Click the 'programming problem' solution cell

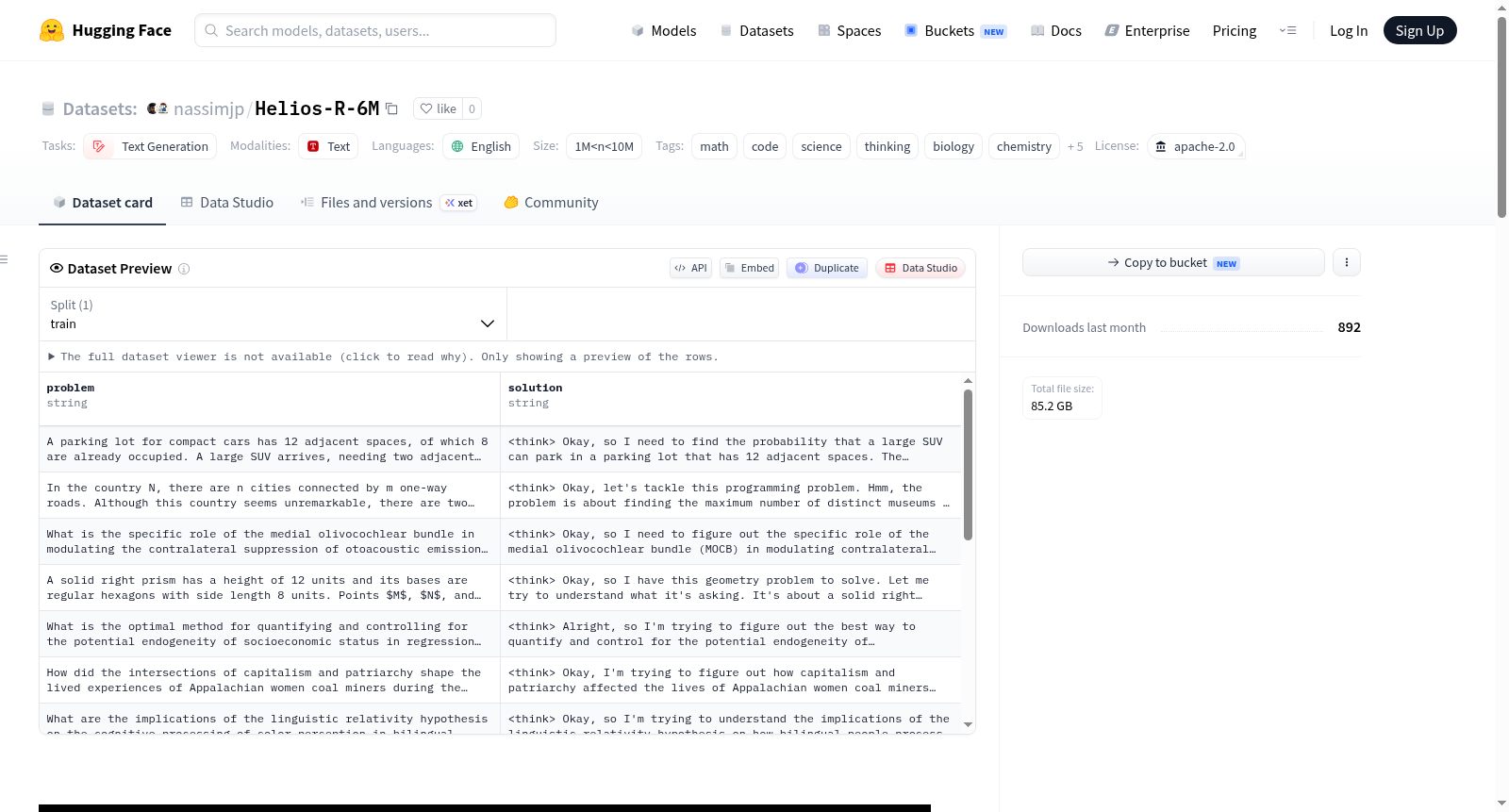point(731,495)
